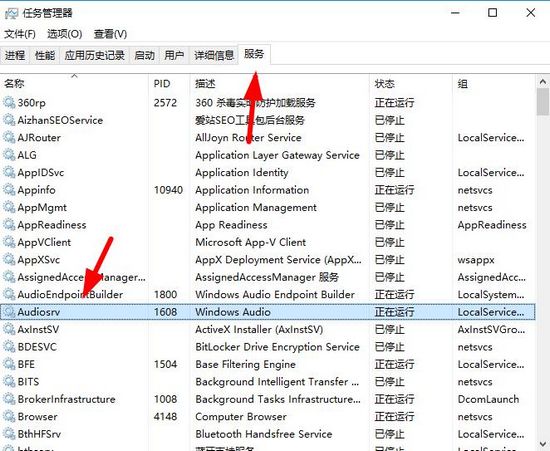Click the AppXSvc service gear icon
Screen dimensions: 550x451
(x=9, y=260)
